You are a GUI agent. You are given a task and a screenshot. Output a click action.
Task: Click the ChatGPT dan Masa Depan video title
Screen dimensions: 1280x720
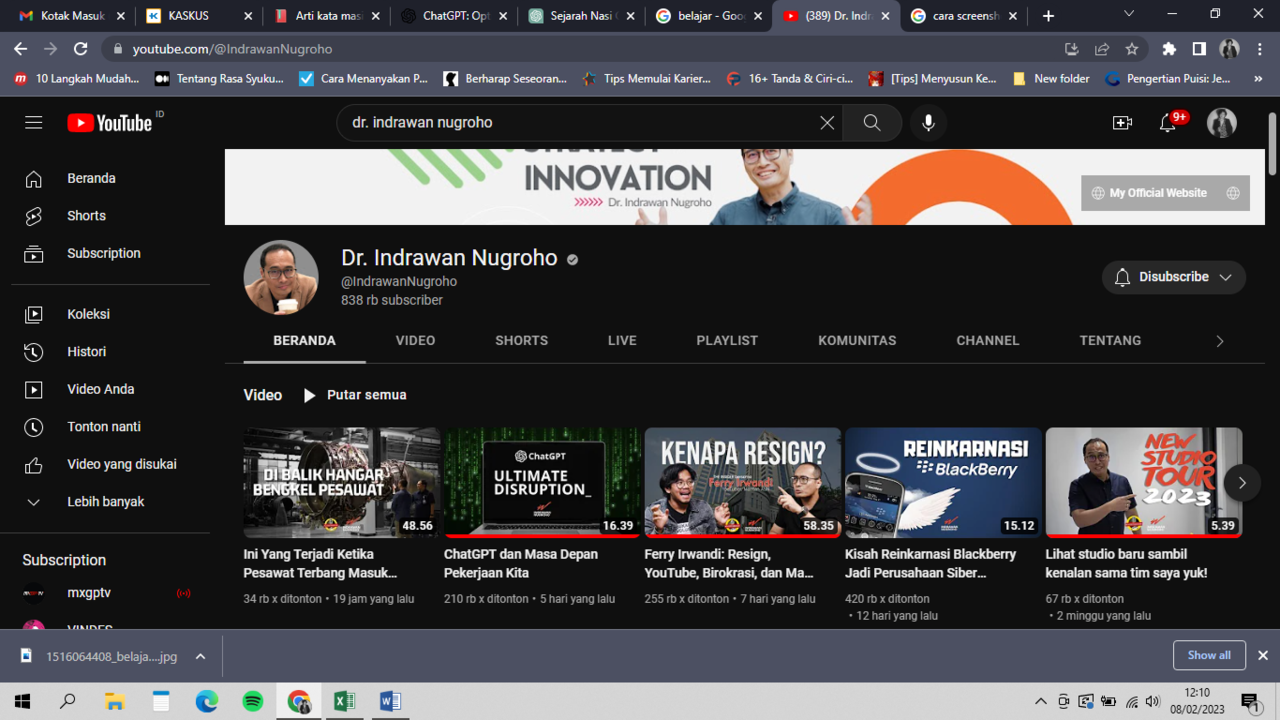(521, 563)
